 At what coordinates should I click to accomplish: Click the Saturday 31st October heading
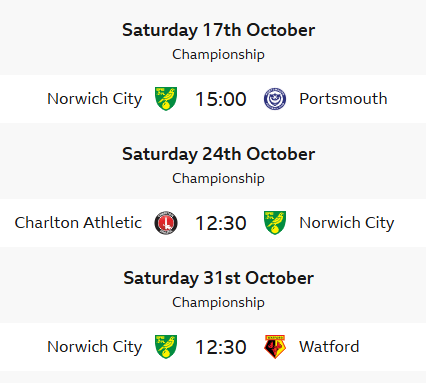[218, 278]
